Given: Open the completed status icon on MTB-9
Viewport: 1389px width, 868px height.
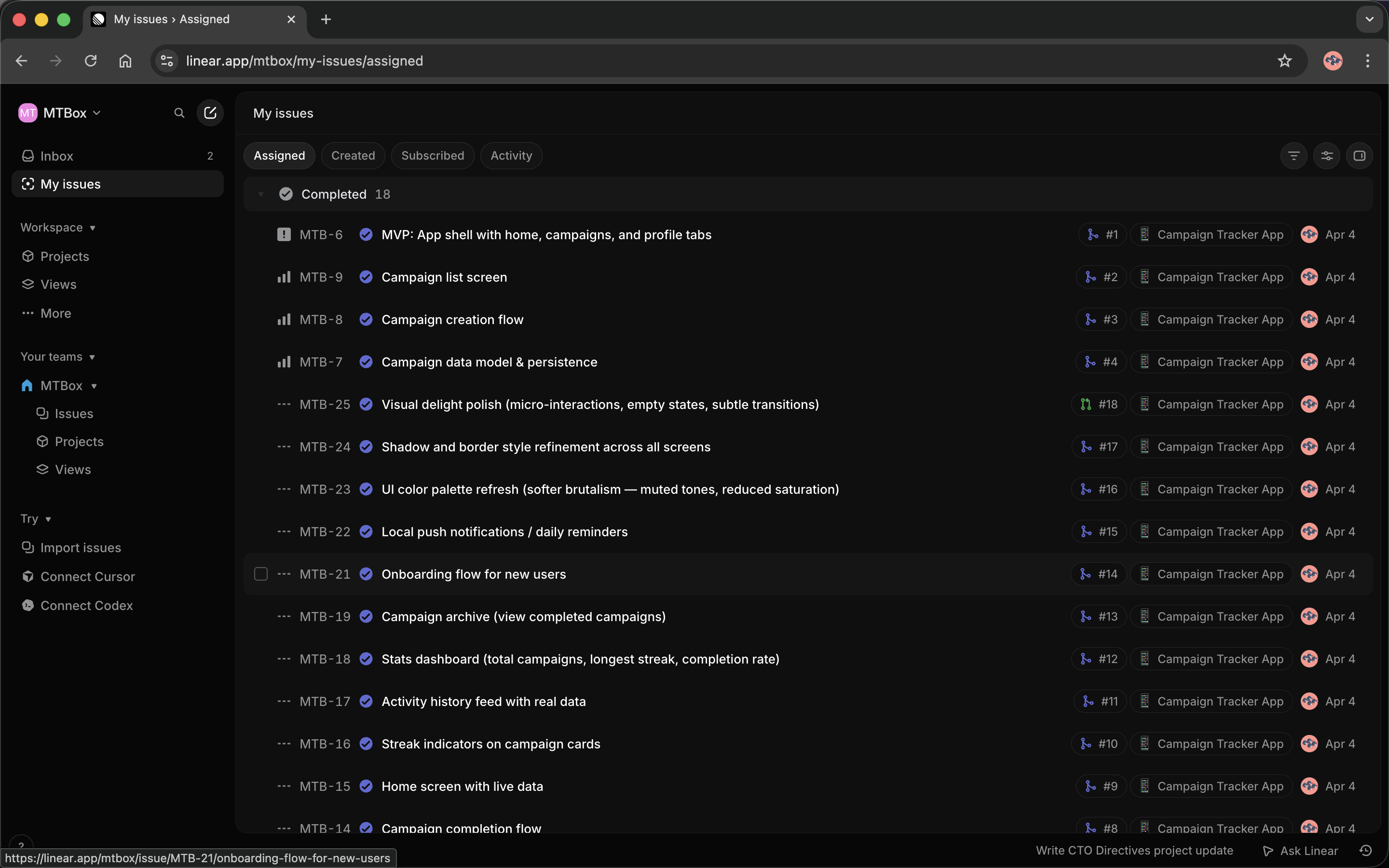Looking at the screenshot, I should (367, 277).
